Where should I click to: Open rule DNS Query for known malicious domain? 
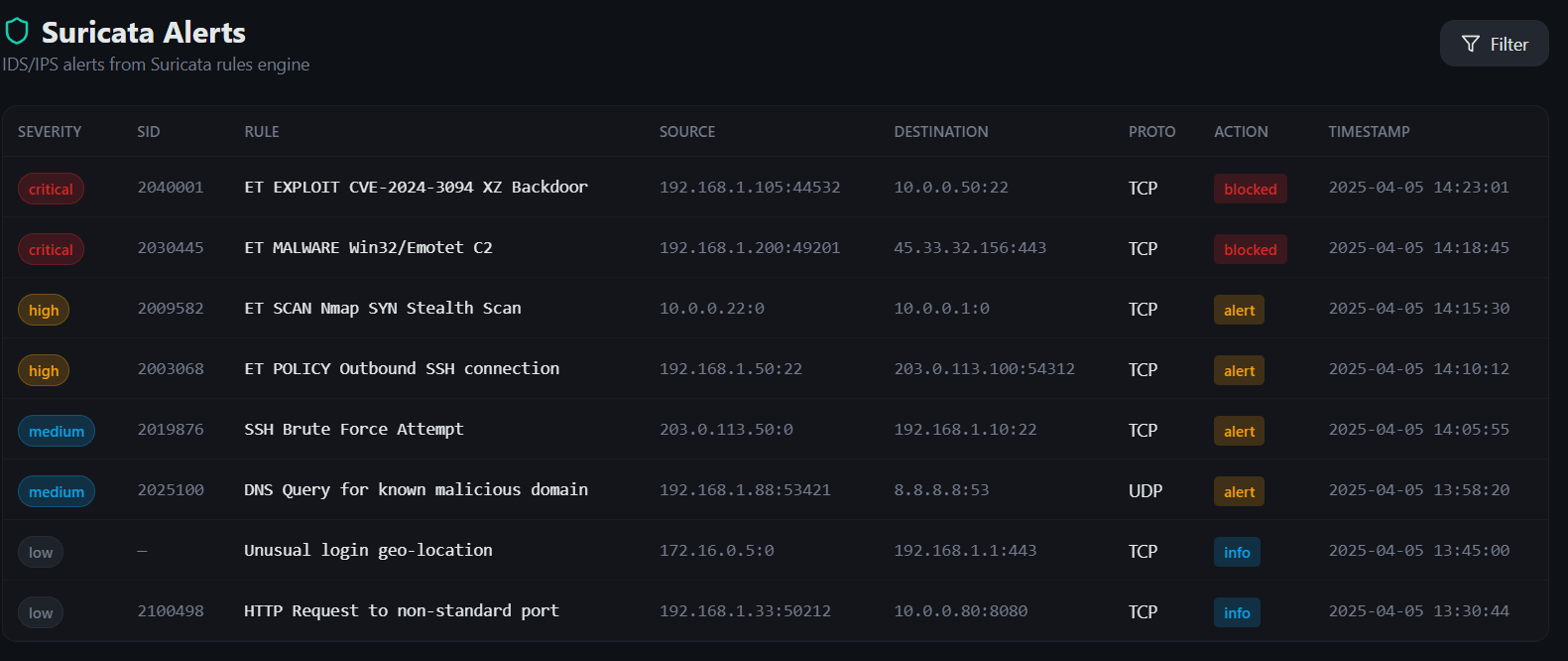coord(416,489)
